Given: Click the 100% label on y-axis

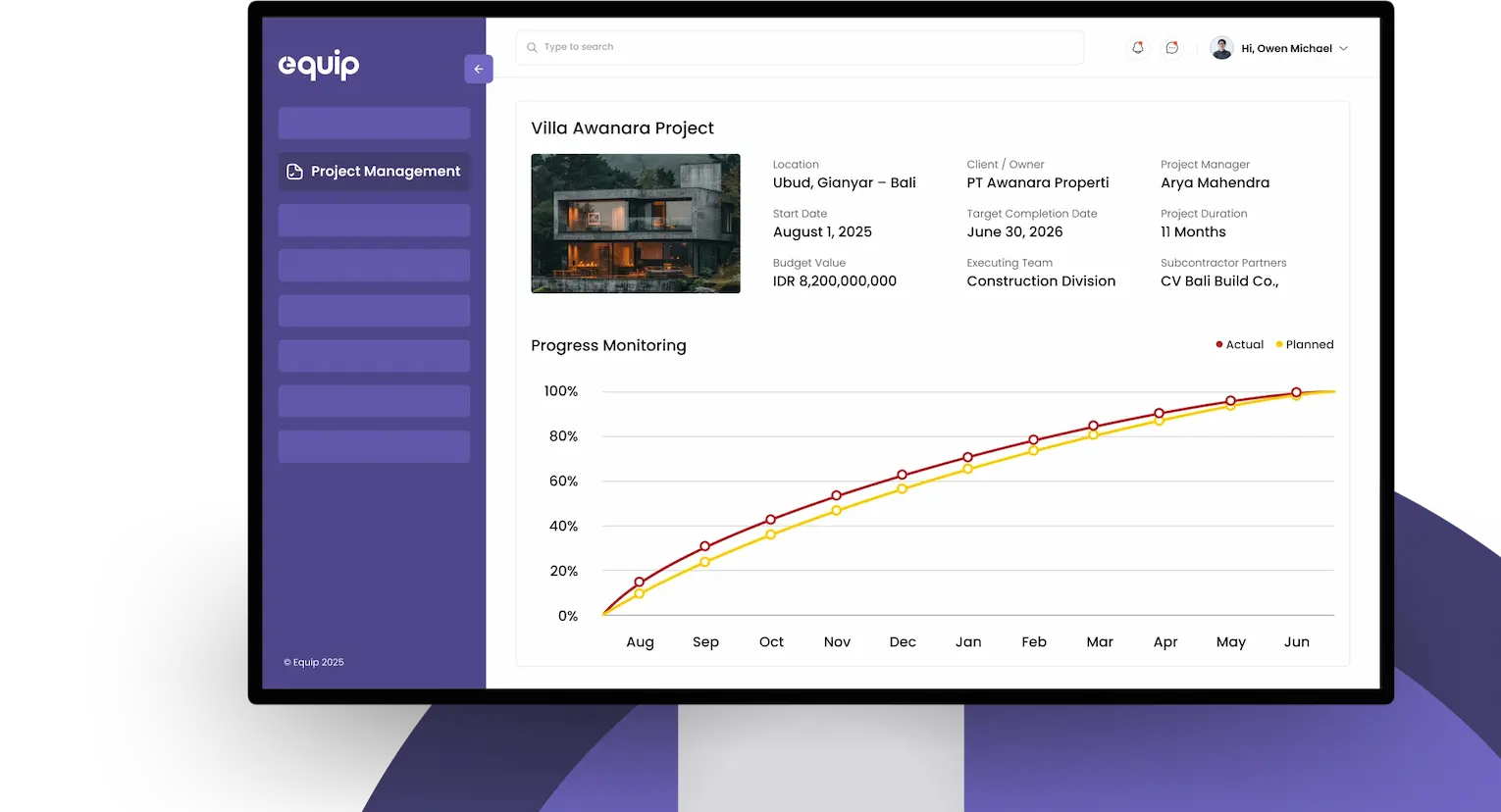Looking at the screenshot, I should 561,391.
